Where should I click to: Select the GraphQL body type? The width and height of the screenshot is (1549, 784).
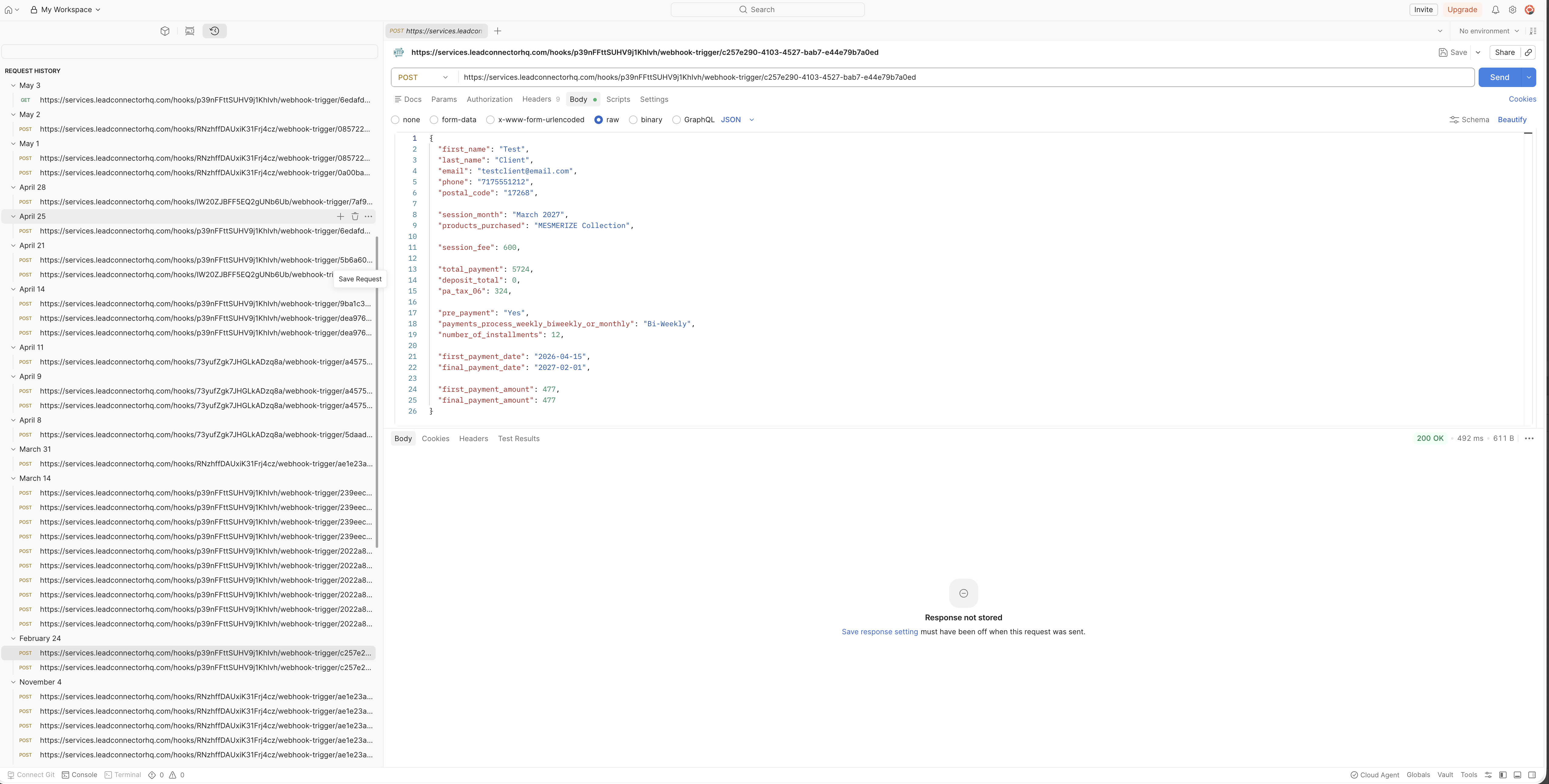pyautogui.click(x=677, y=120)
